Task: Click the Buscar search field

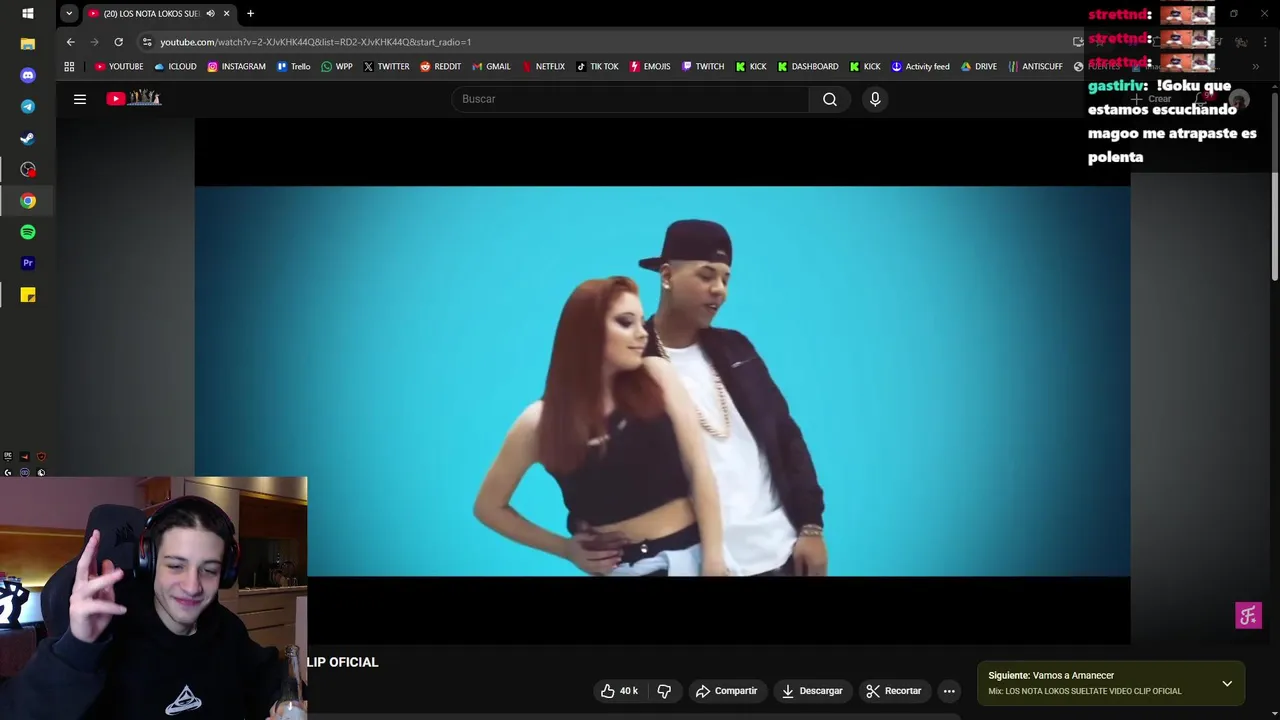Action: click(630, 99)
